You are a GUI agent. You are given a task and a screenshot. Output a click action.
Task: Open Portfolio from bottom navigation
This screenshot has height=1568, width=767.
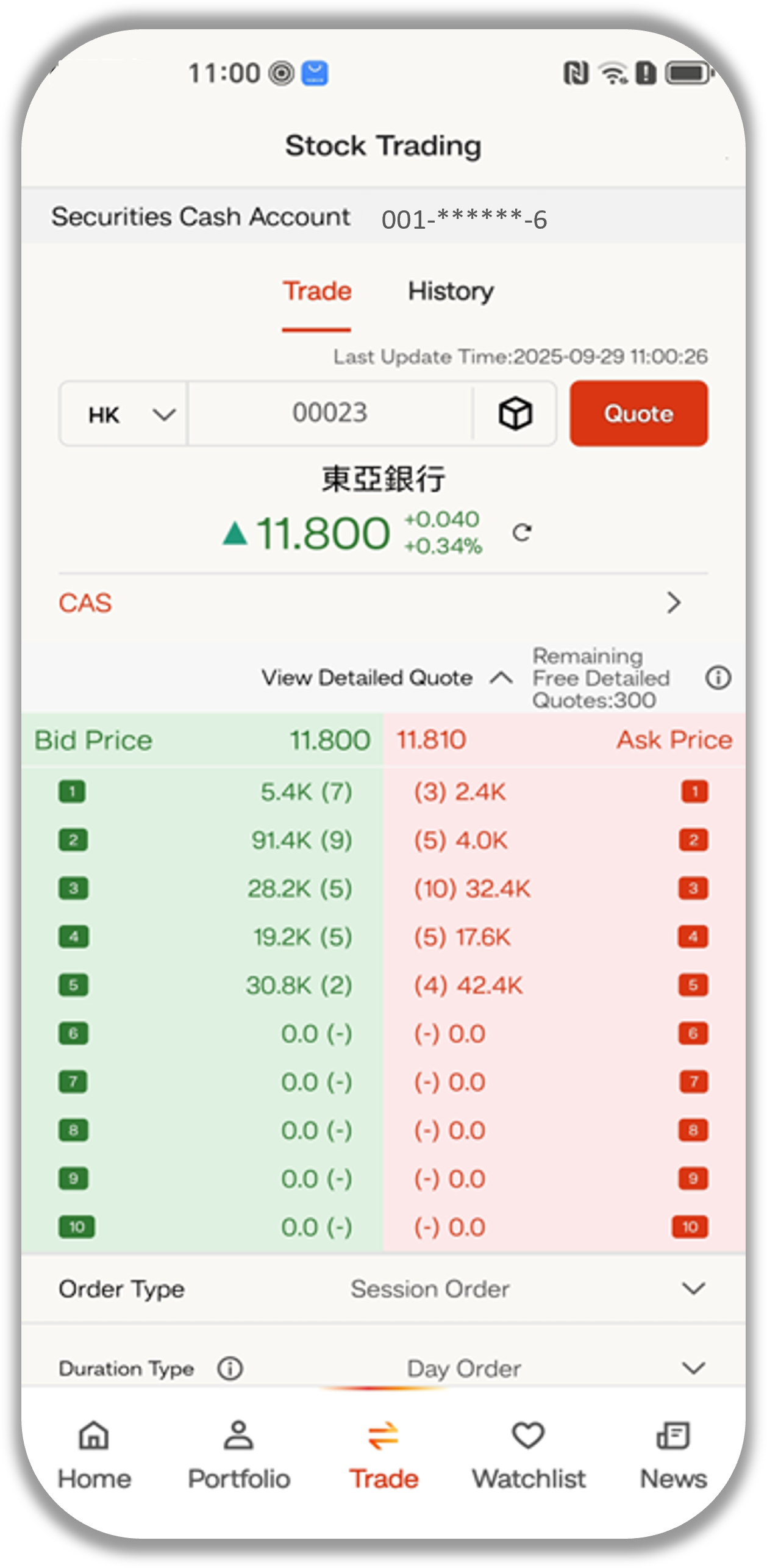238,1453
